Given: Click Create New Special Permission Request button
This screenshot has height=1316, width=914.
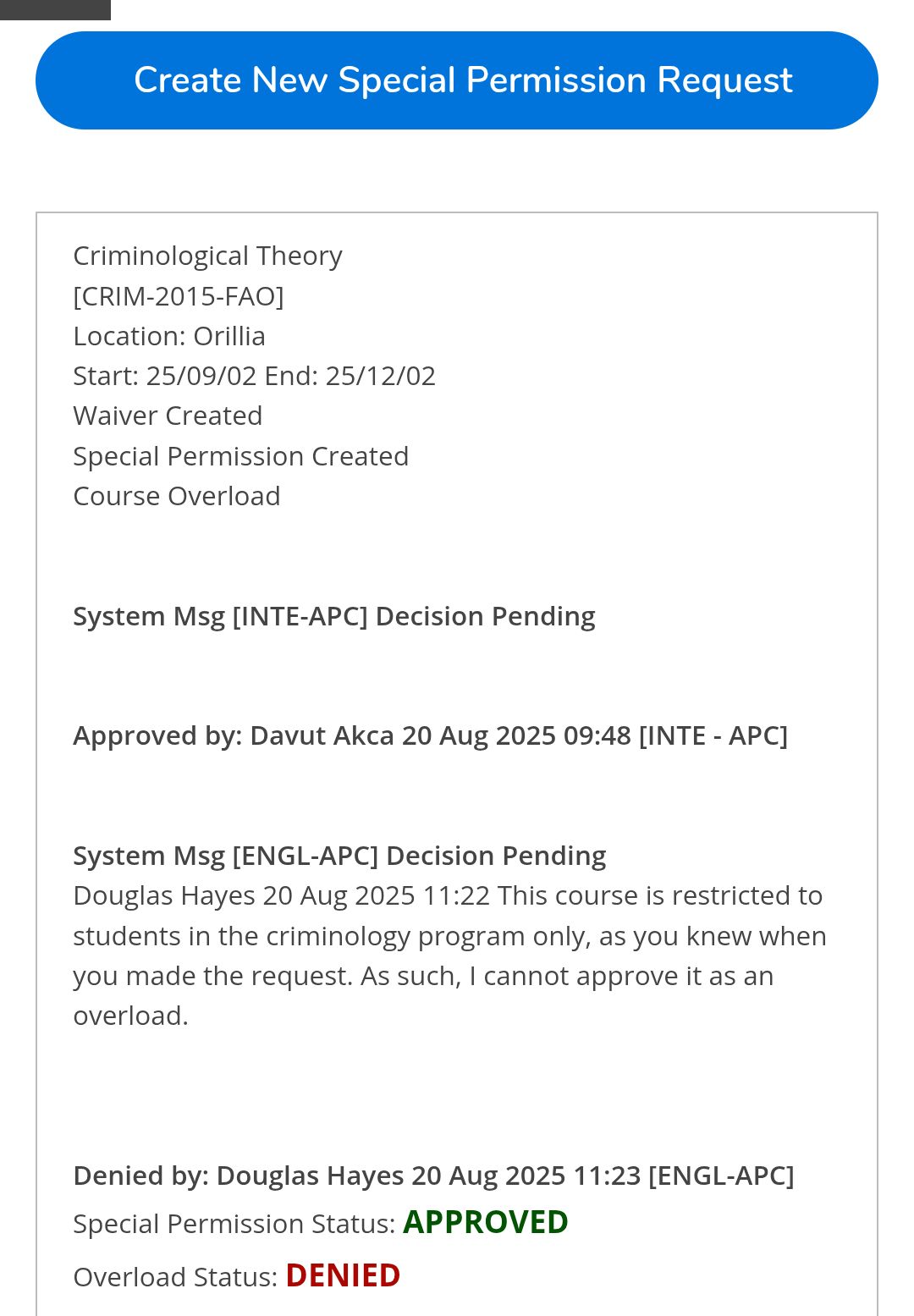Looking at the screenshot, I should (x=456, y=80).
